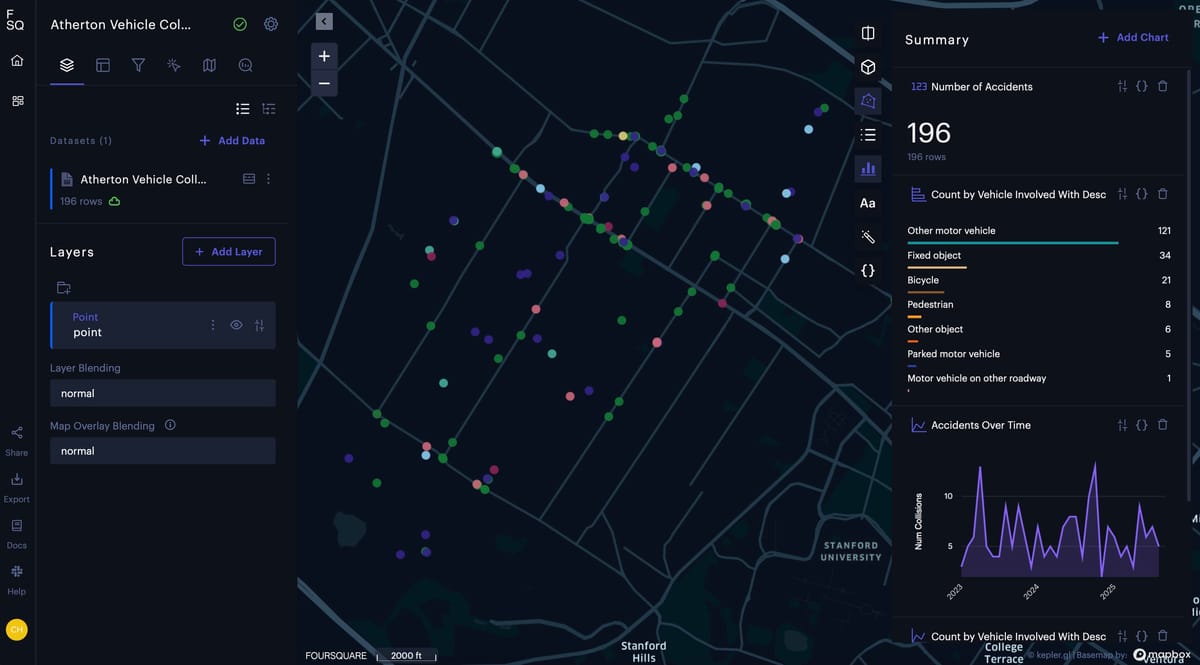Open the Docs link in sidebar
This screenshot has width=1200, height=665.
pos(17,534)
